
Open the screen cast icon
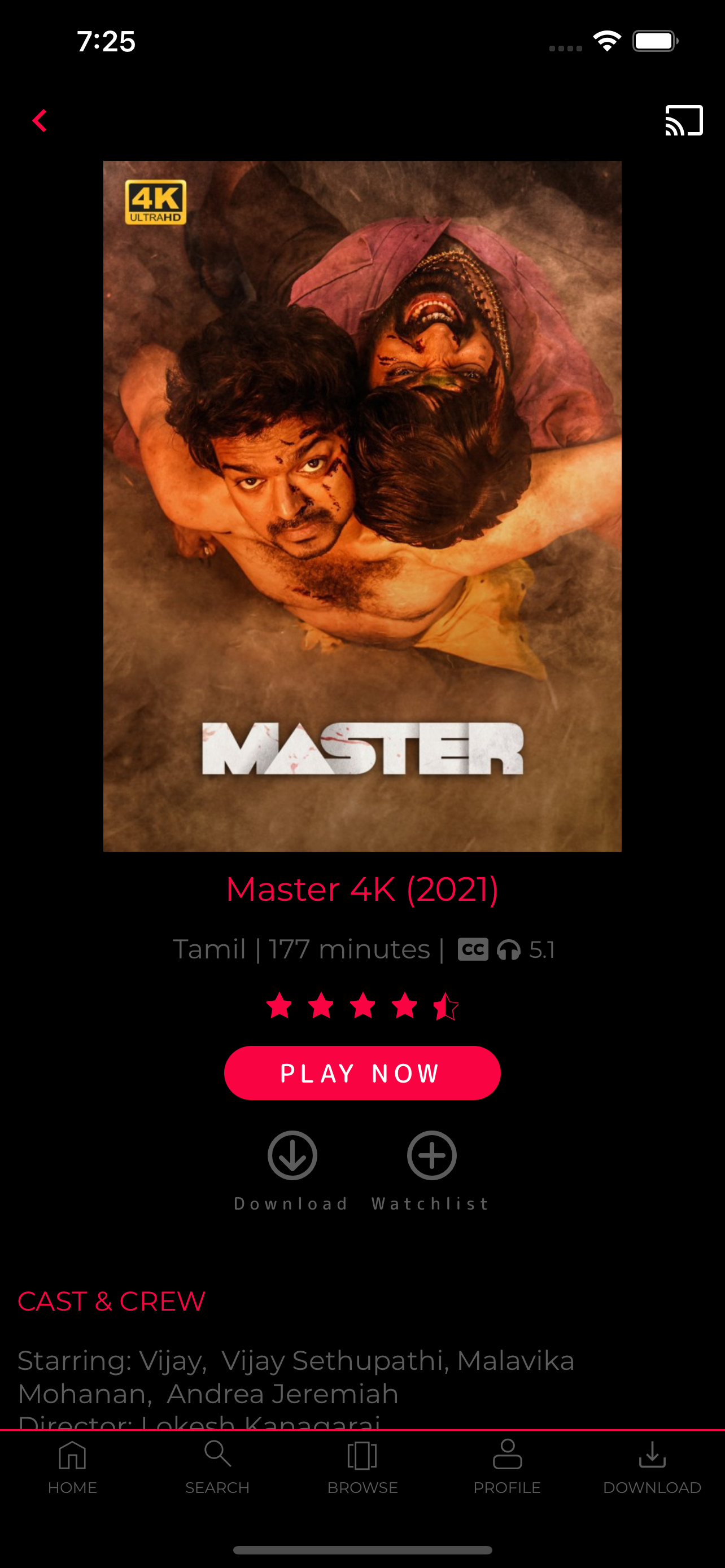[x=684, y=120]
